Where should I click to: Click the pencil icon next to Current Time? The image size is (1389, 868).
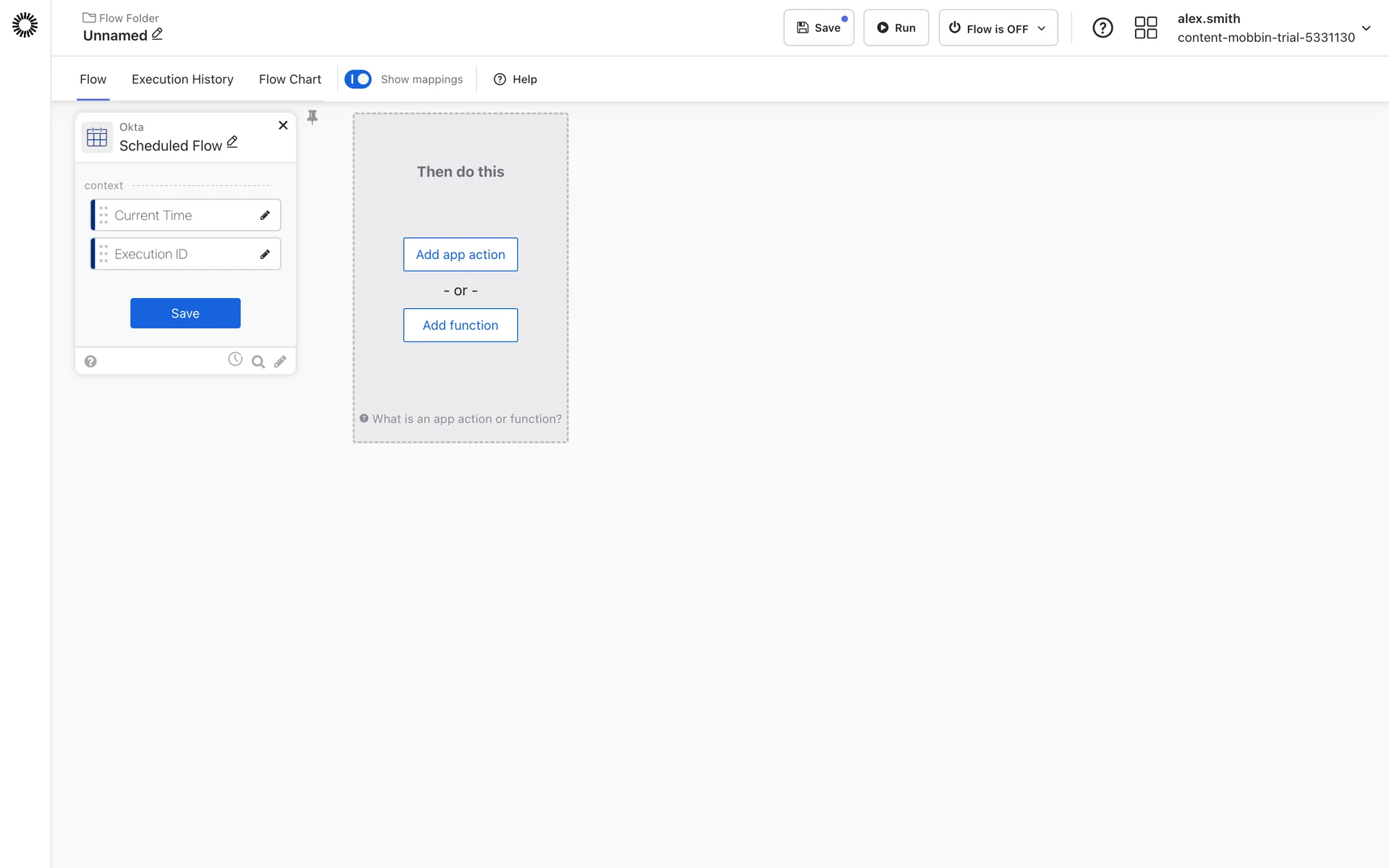pyautogui.click(x=265, y=216)
